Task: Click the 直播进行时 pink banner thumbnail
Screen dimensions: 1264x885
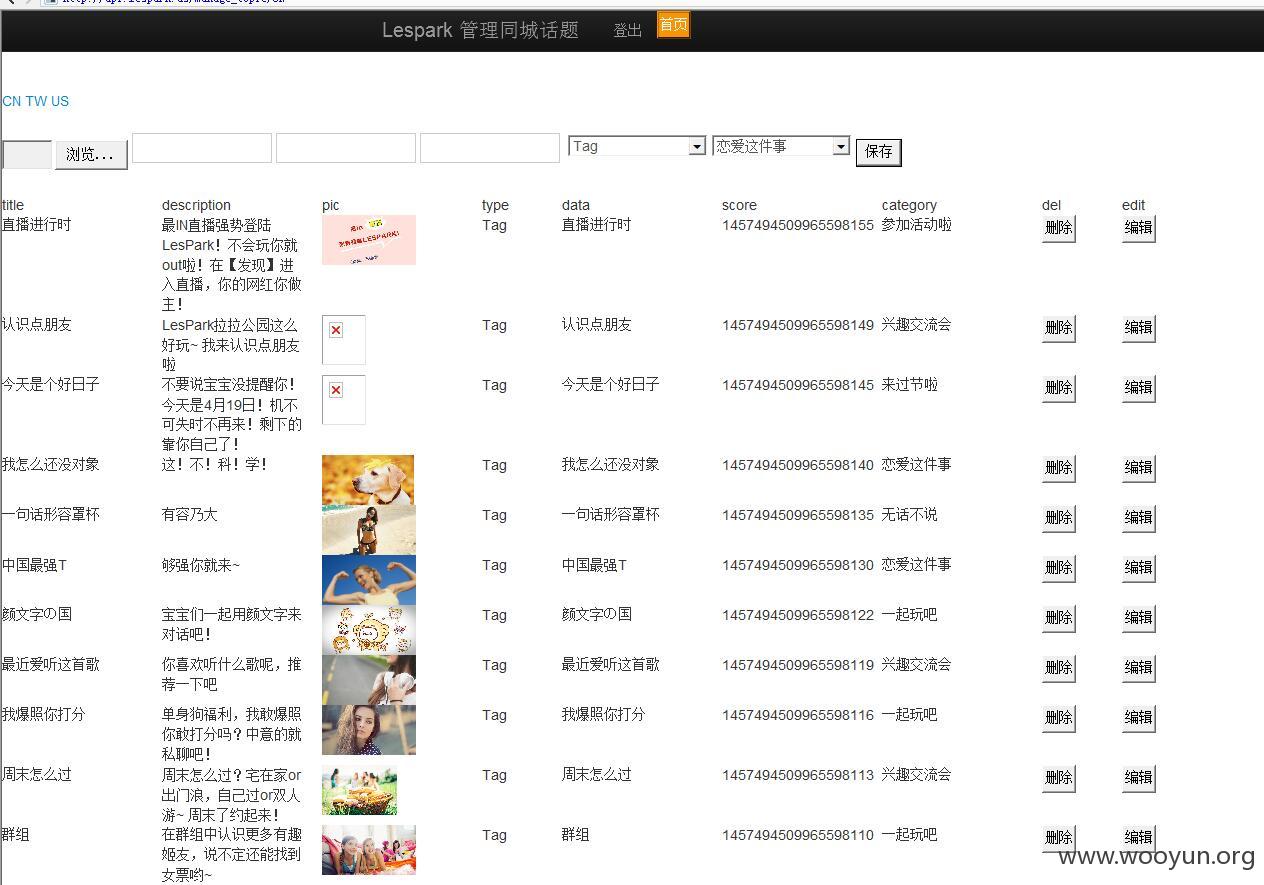Action: pos(369,240)
